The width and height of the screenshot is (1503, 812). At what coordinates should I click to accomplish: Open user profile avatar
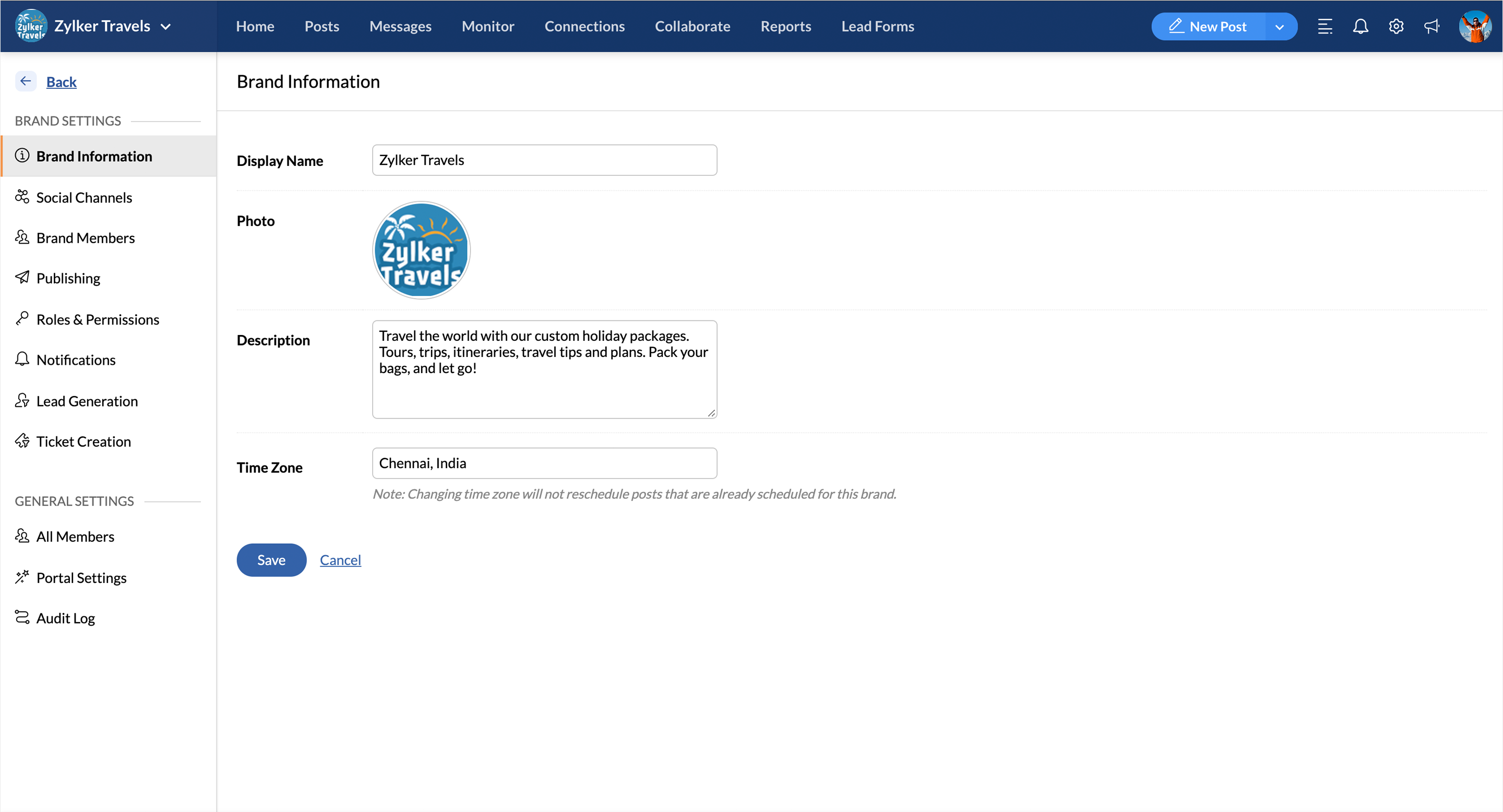[1474, 26]
